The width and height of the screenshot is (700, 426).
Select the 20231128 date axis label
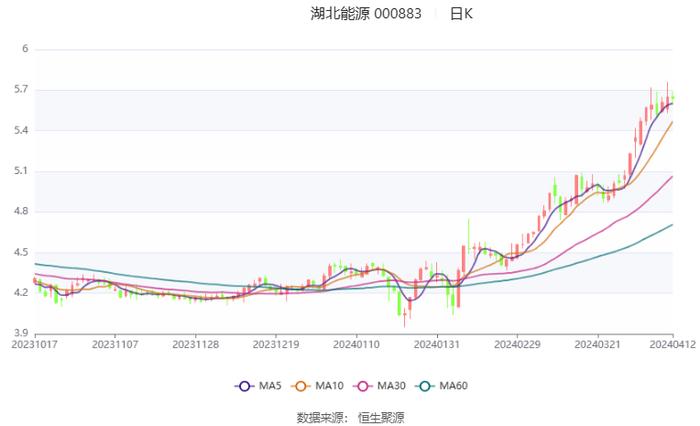[196, 345]
